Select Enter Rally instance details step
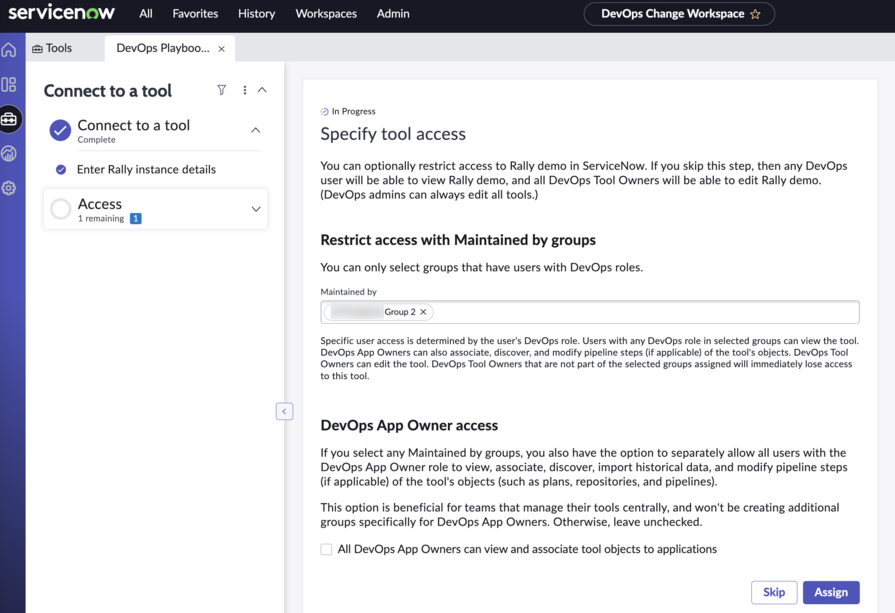 click(x=146, y=170)
